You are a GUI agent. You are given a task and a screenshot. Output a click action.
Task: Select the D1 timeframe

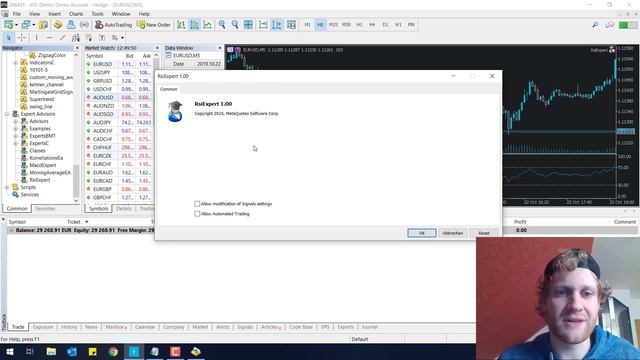385,25
